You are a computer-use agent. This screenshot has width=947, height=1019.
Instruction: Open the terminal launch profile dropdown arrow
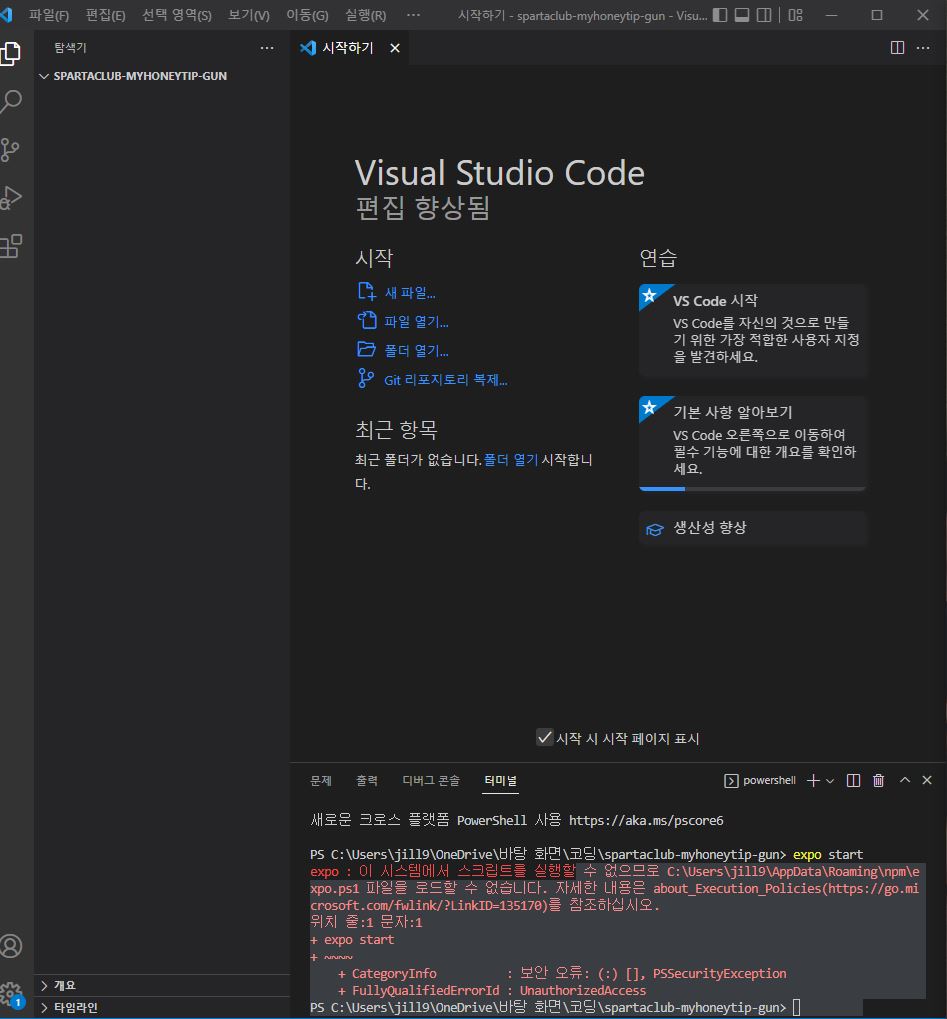[830, 781]
